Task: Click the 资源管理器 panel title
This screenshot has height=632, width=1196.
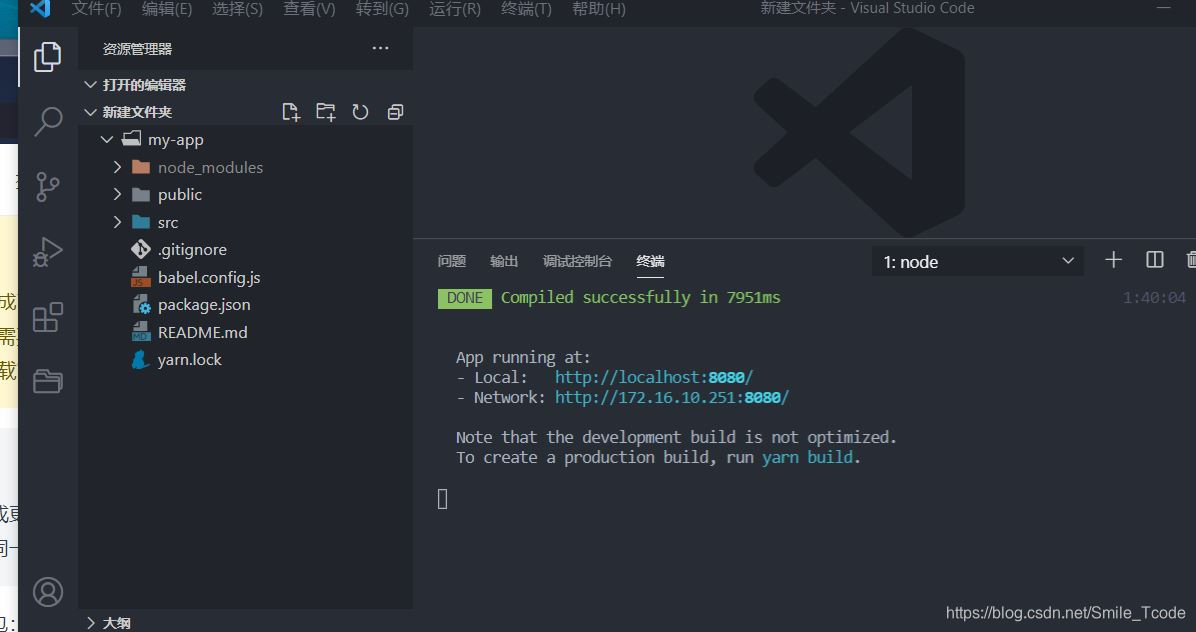Action: [x=137, y=49]
